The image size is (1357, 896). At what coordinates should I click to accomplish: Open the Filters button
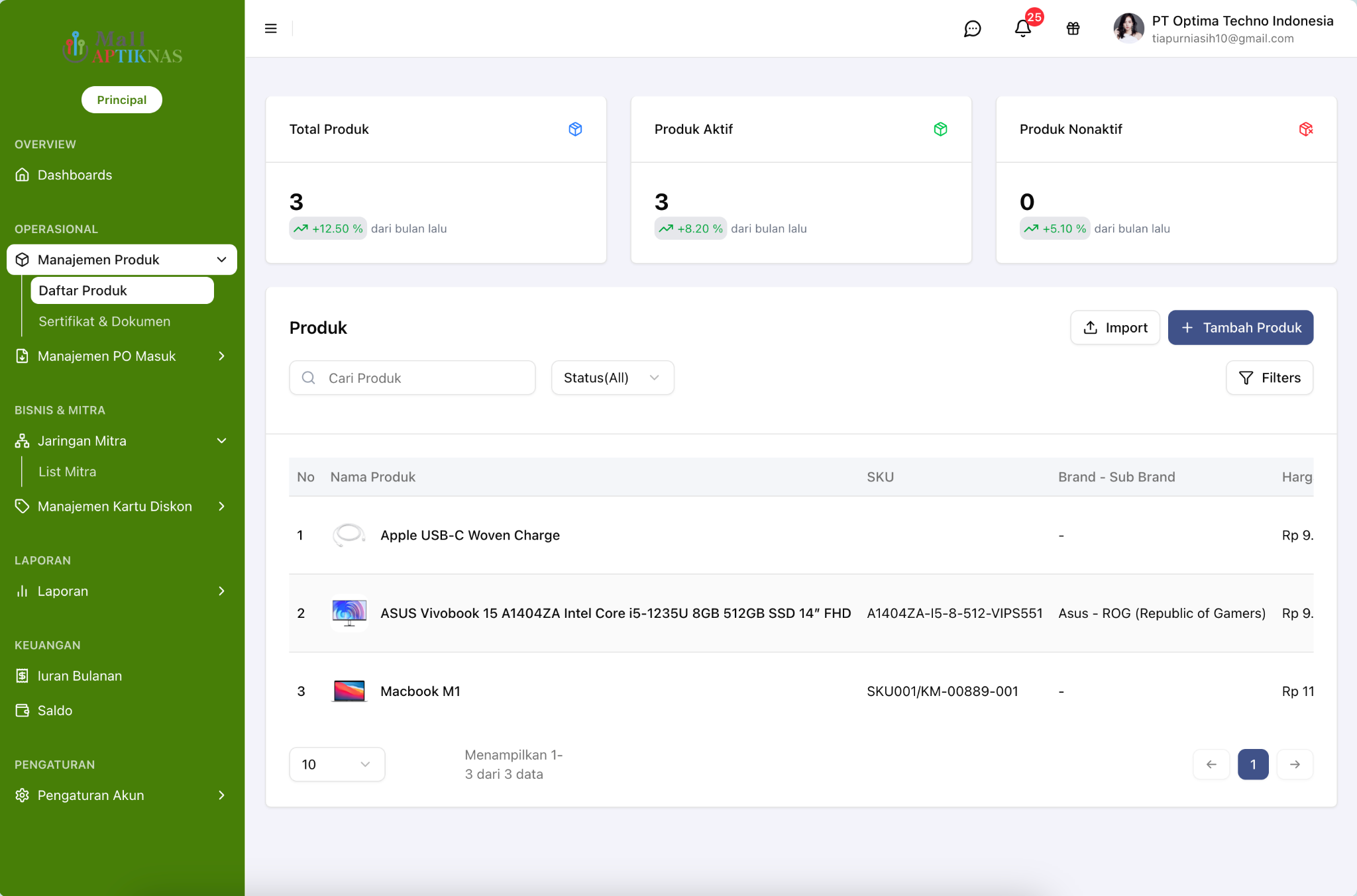[1270, 377]
